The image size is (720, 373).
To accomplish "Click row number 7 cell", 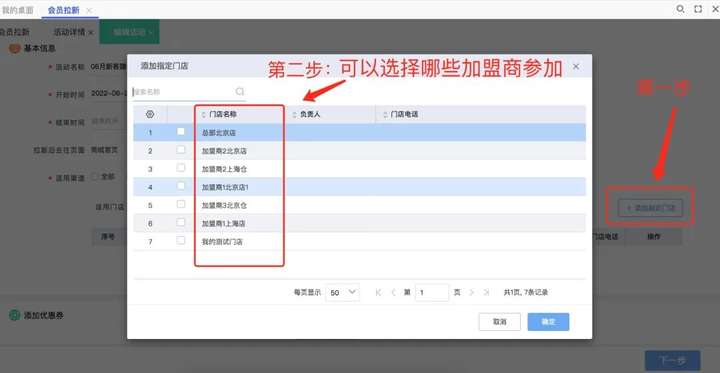I will tap(150, 242).
